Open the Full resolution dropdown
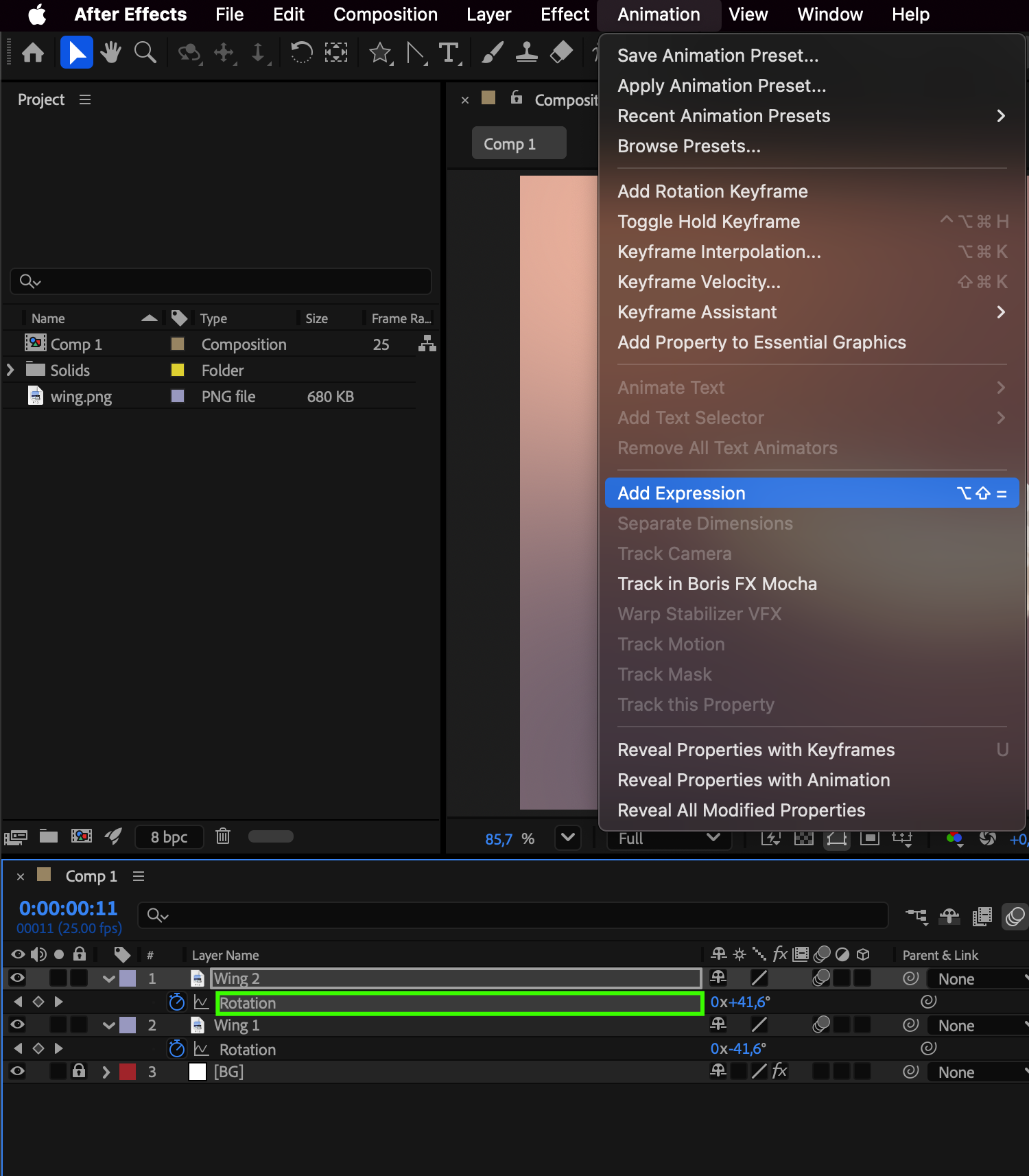 (670, 838)
